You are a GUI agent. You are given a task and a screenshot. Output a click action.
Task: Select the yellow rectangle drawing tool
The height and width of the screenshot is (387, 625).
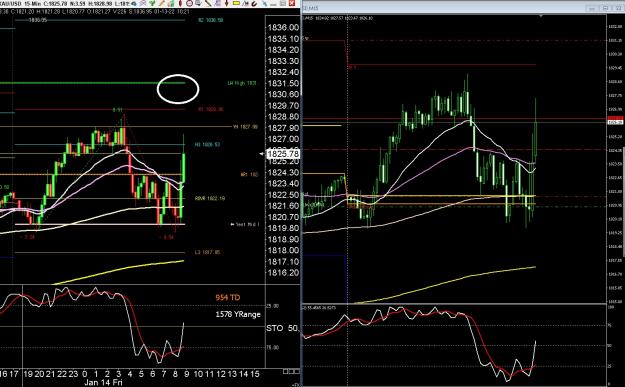(236, 3)
